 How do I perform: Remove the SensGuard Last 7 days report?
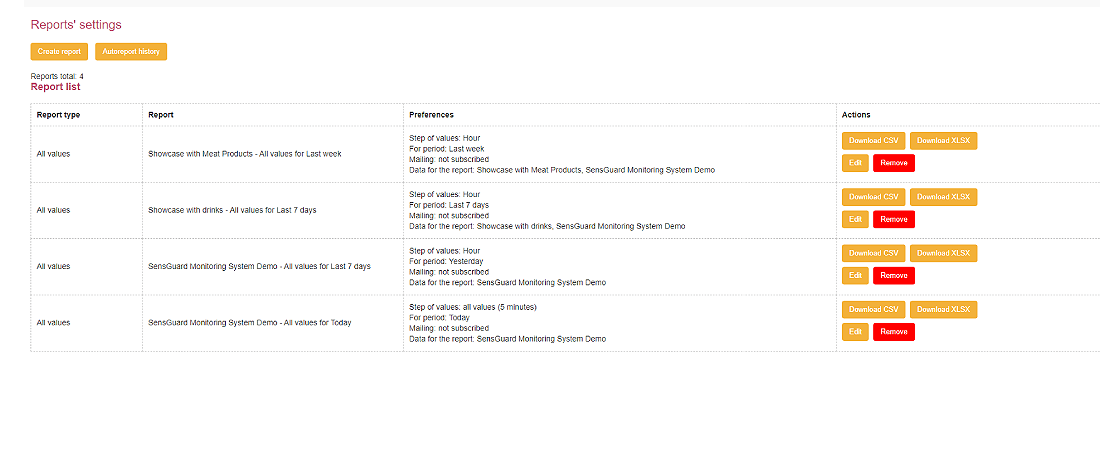click(894, 275)
